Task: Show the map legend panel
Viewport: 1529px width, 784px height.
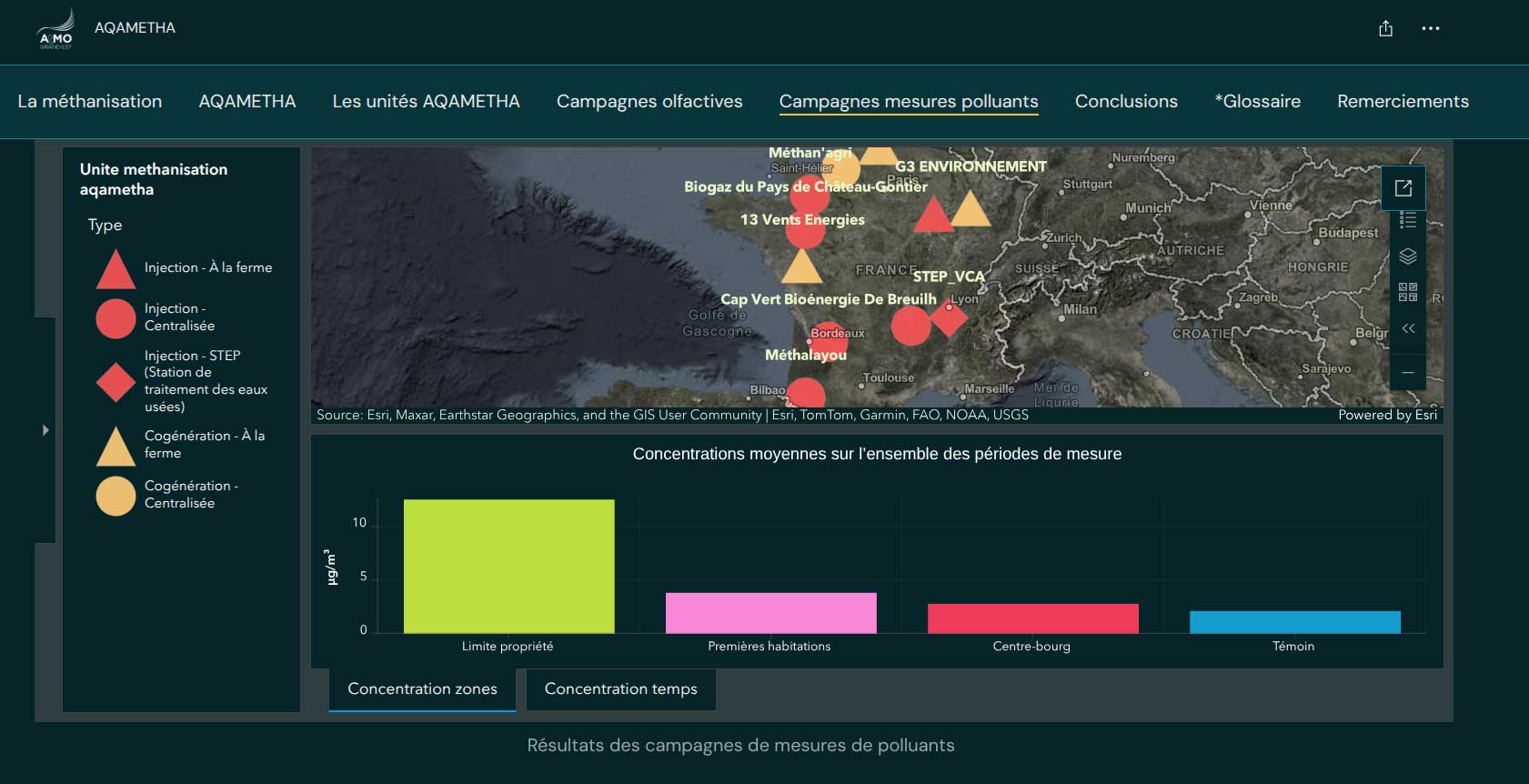Action: point(1407,220)
